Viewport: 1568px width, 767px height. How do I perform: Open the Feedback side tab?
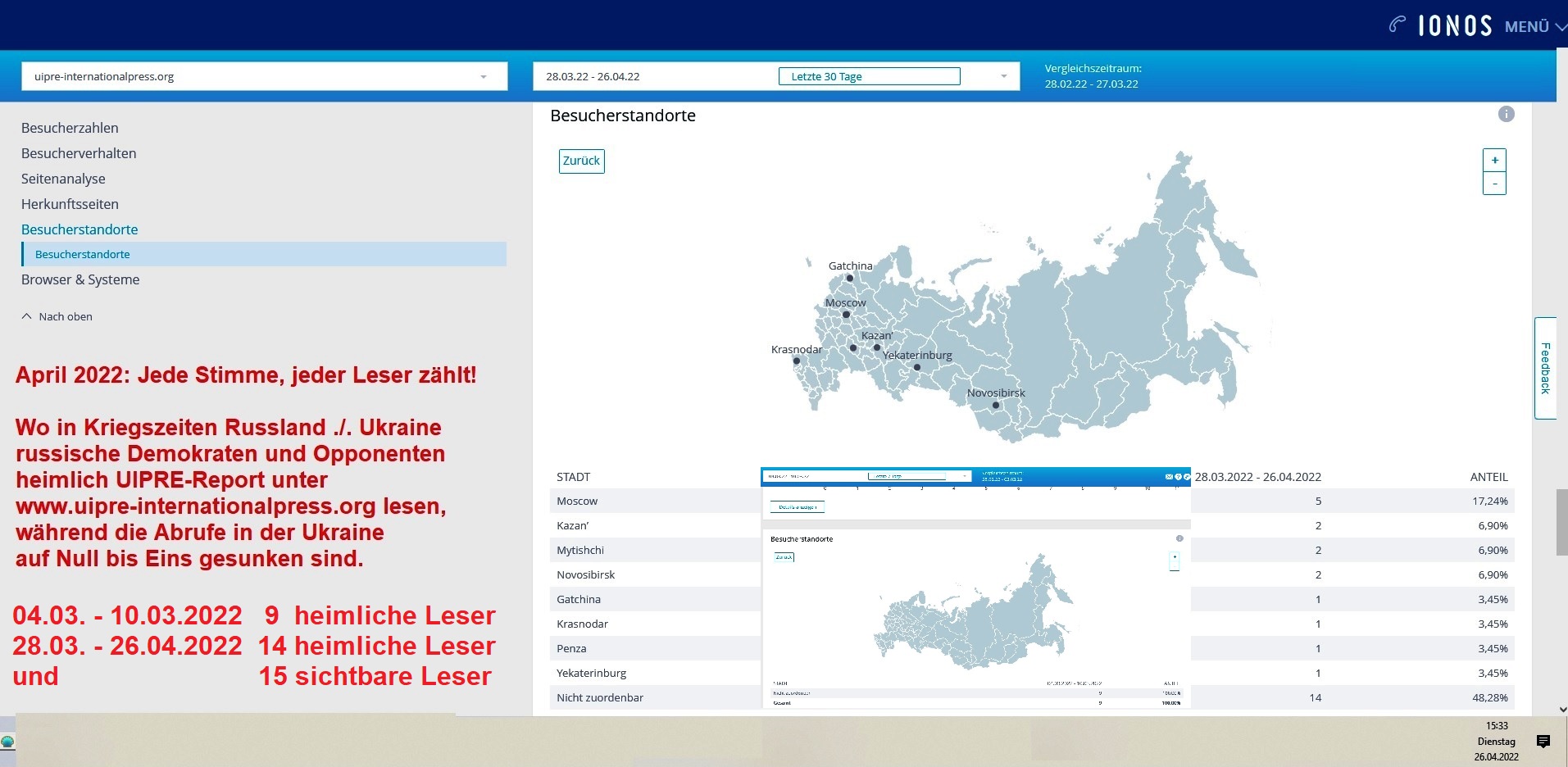pos(1545,369)
